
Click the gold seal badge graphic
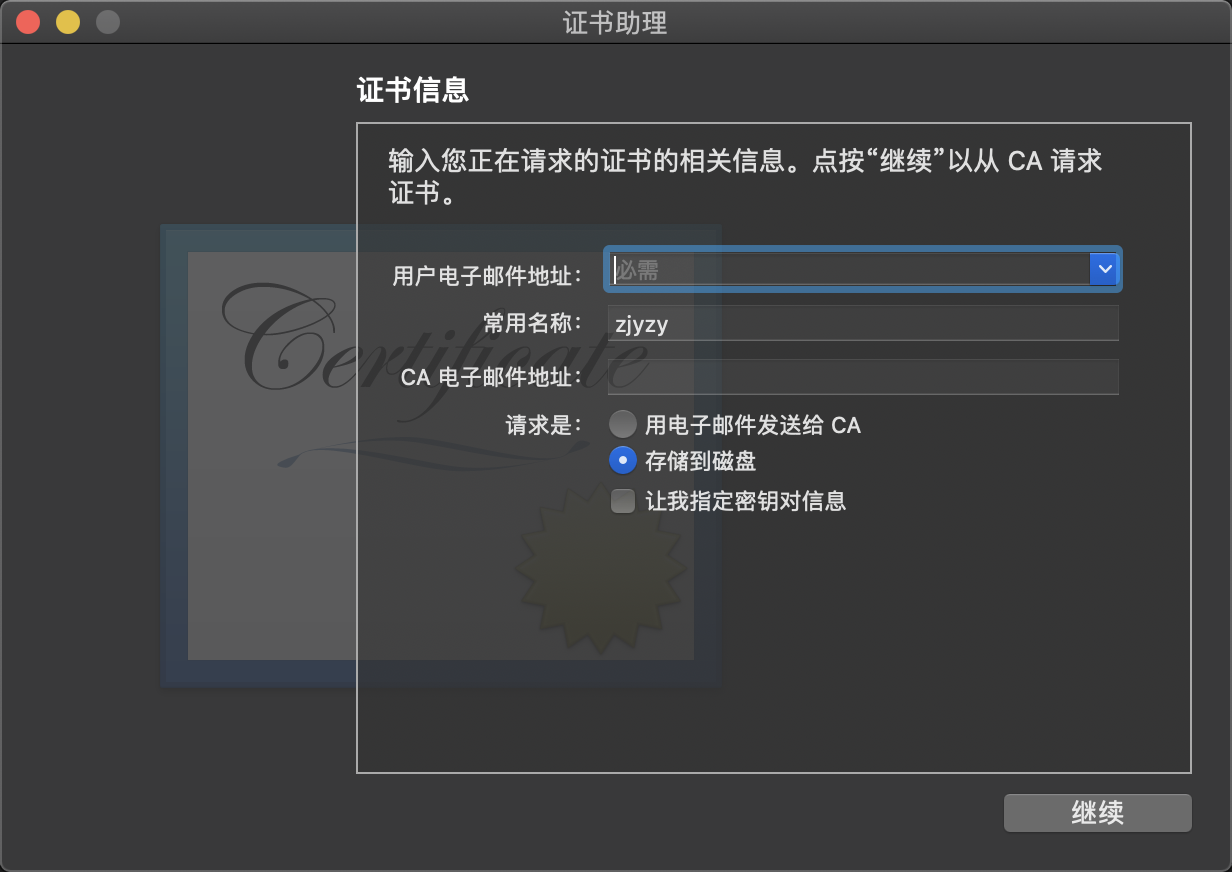(x=600, y=566)
